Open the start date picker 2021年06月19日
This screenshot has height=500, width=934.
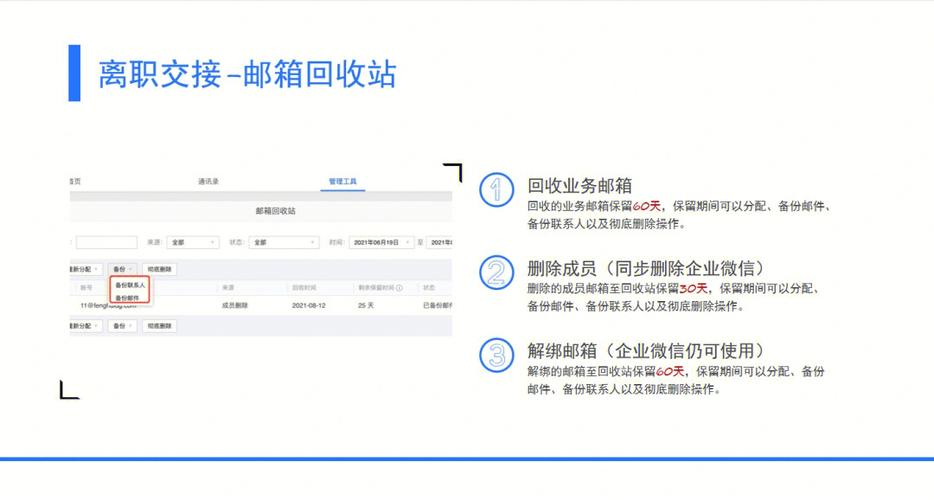381,243
